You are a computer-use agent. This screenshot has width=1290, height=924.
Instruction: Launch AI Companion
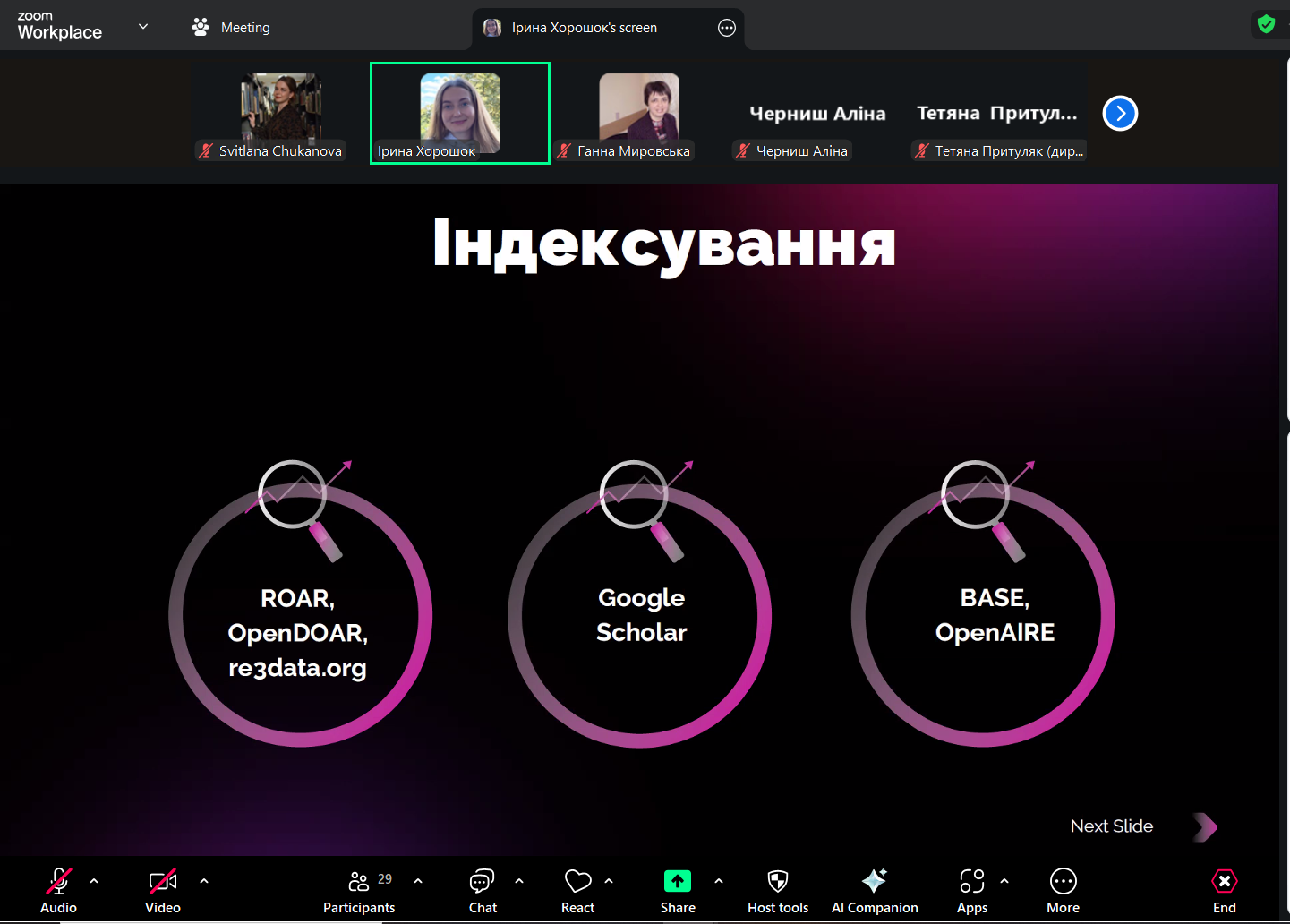pos(874,891)
